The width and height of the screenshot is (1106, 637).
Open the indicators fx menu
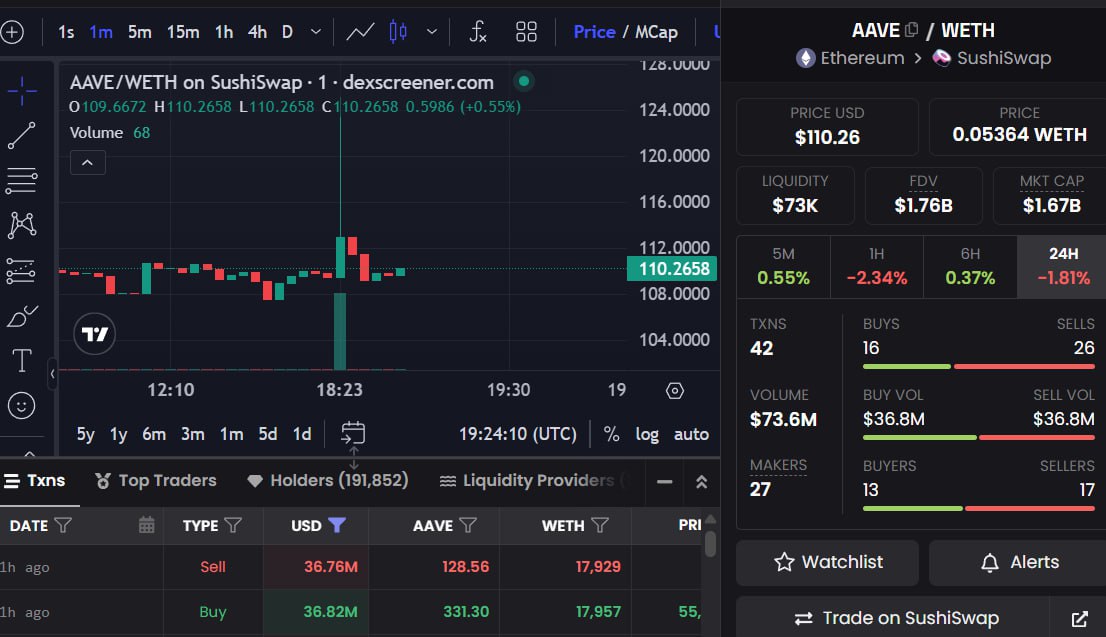(x=478, y=32)
